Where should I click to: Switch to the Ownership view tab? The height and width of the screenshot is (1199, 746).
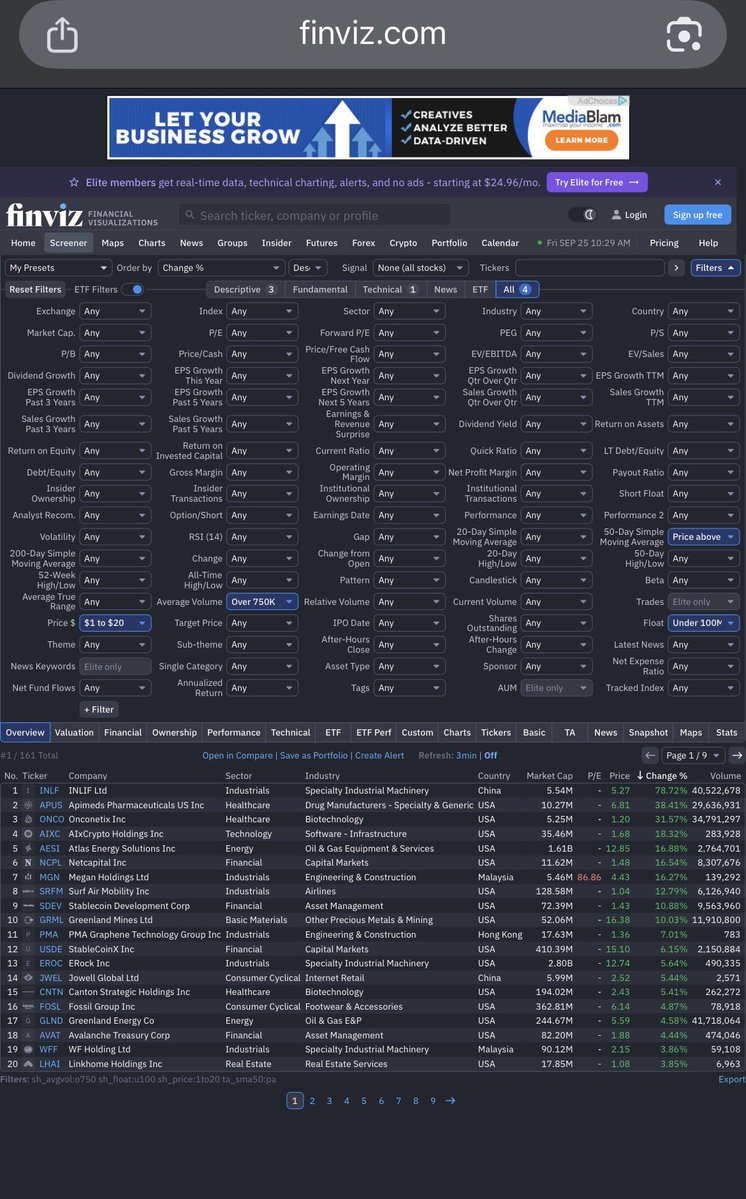pos(174,733)
